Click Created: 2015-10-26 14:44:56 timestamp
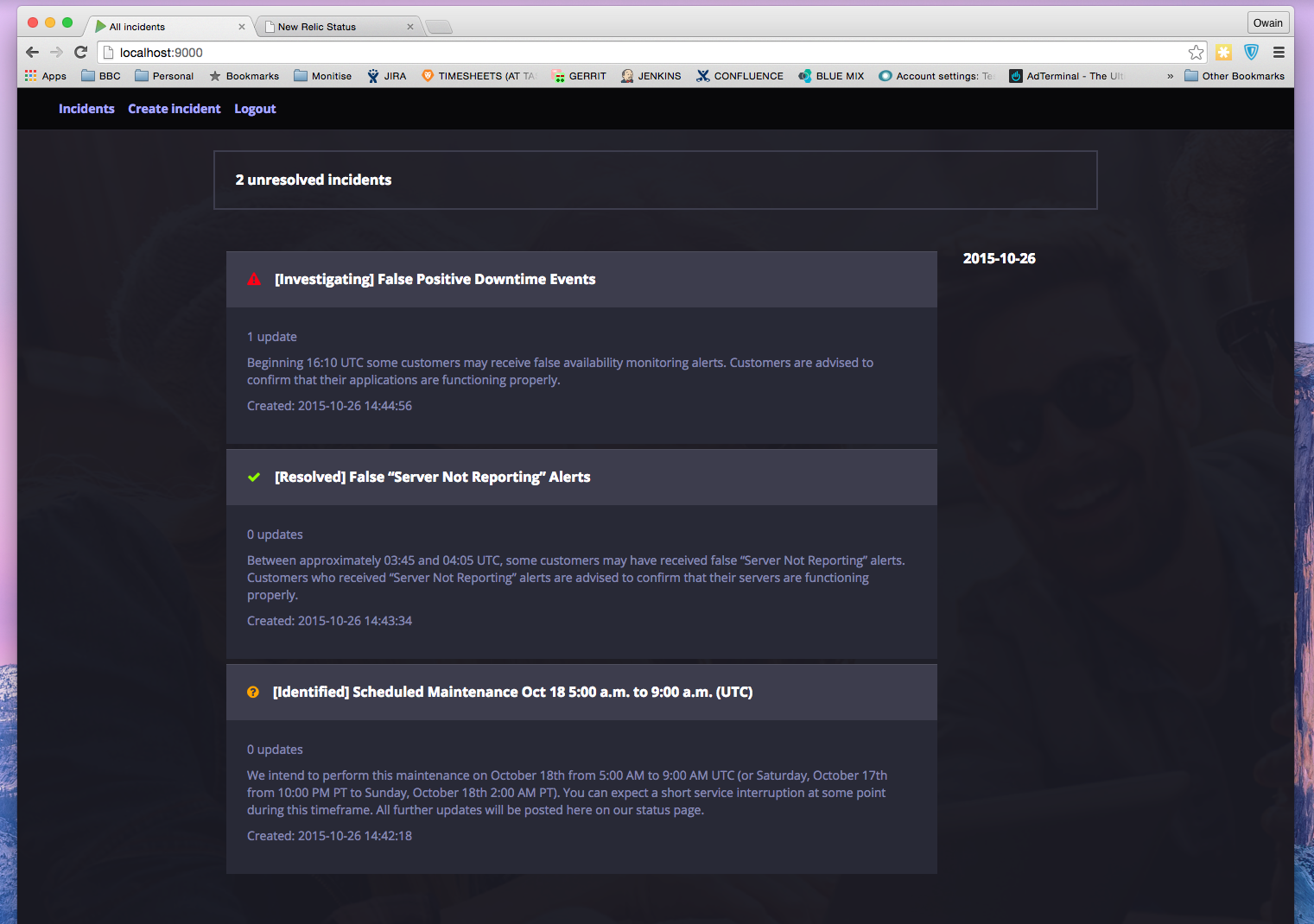 [x=329, y=406]
